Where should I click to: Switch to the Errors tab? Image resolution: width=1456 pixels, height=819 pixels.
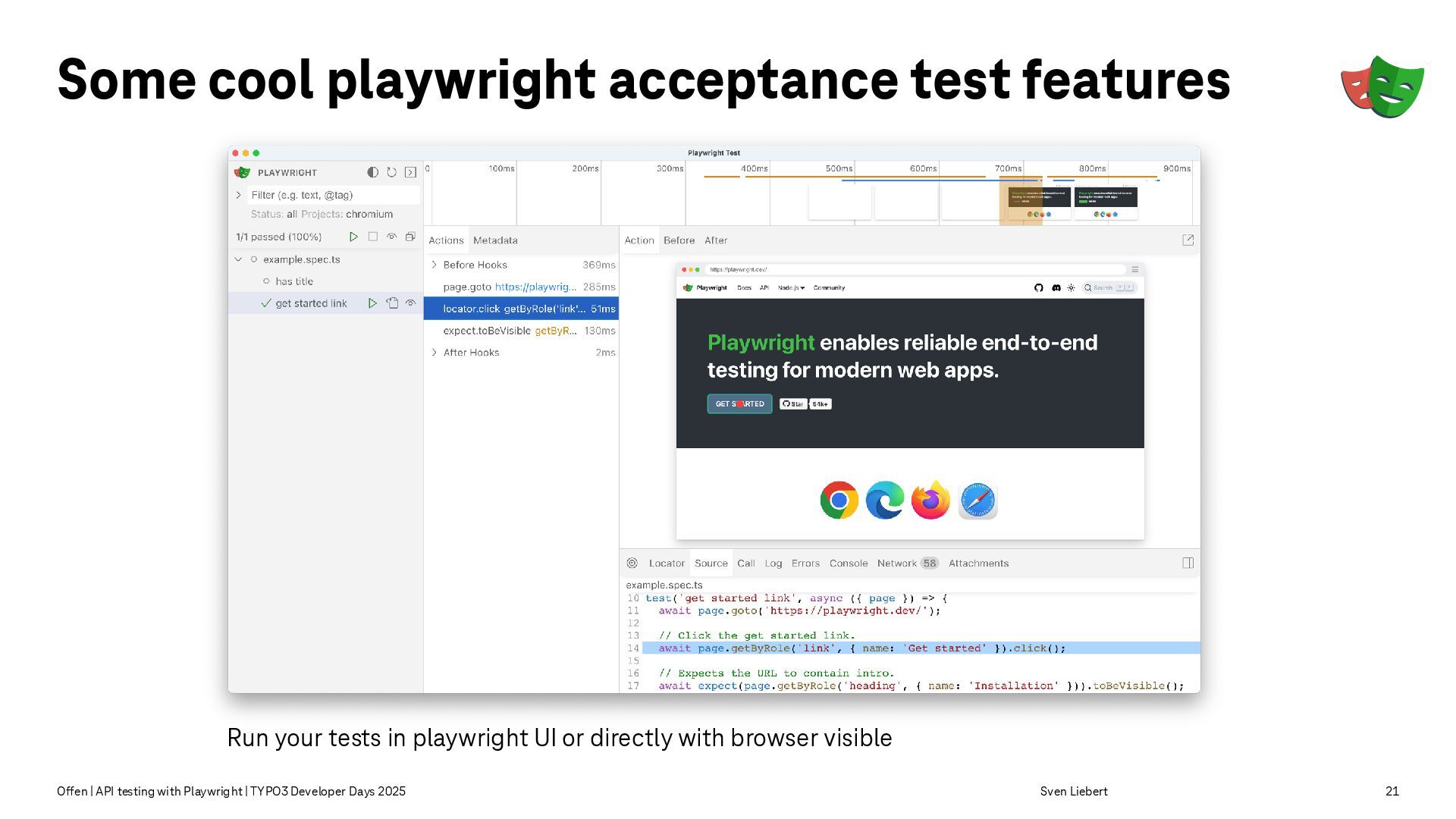pos(805,563)
